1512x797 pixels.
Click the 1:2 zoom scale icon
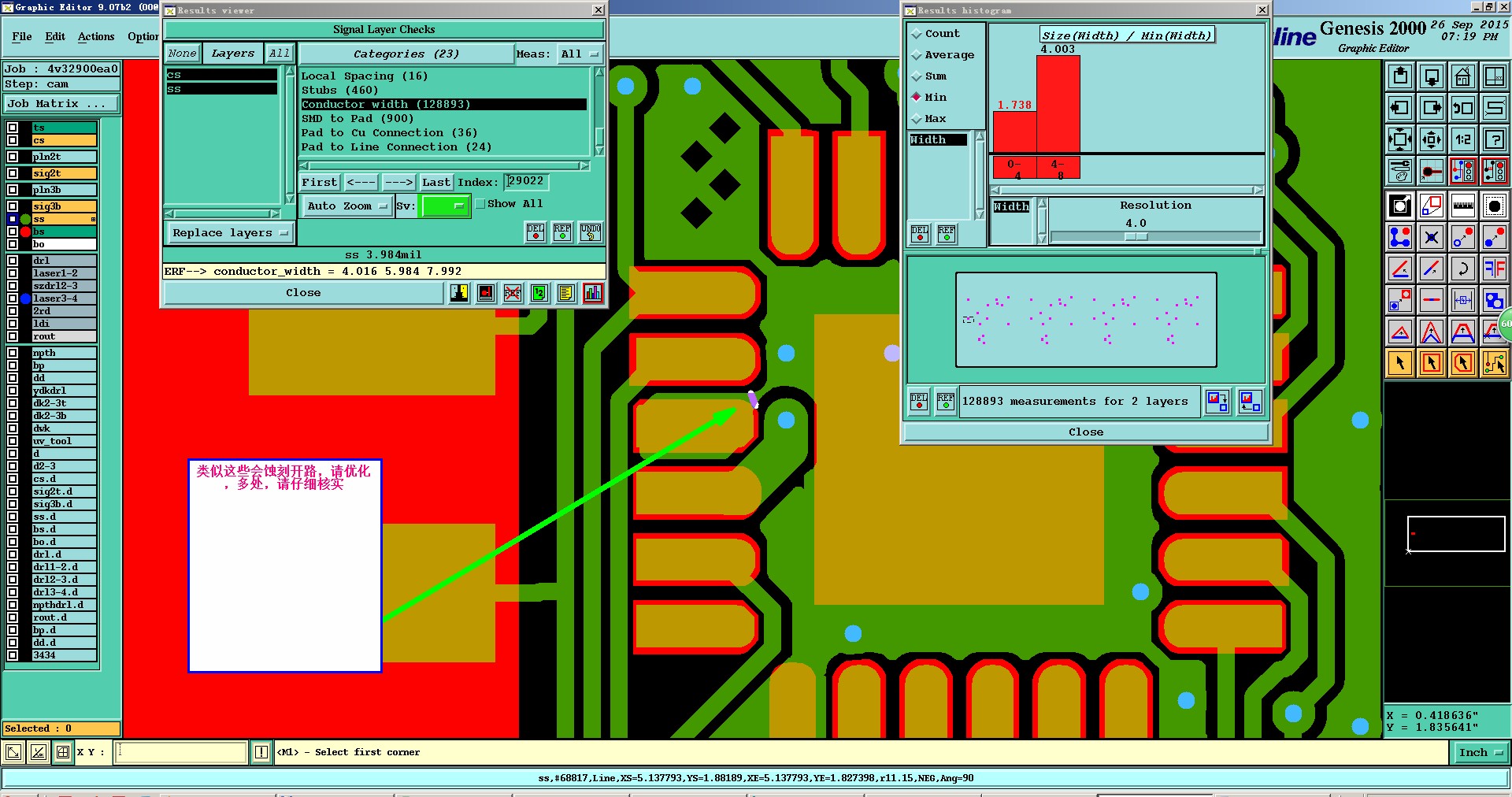click(x=1462, y=139)
